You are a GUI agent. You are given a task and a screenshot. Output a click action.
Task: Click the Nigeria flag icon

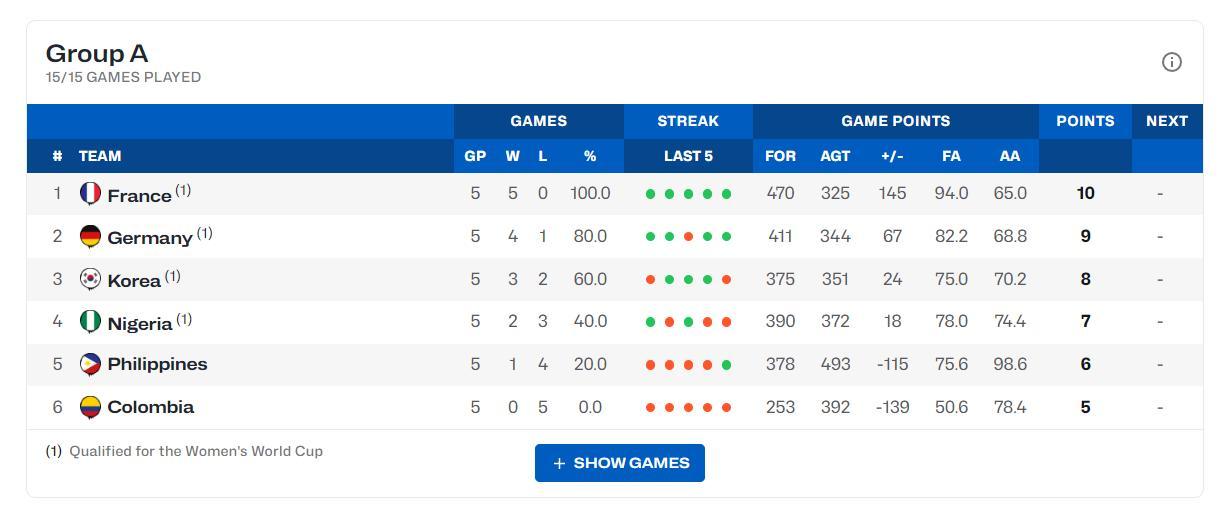[90, 321]
